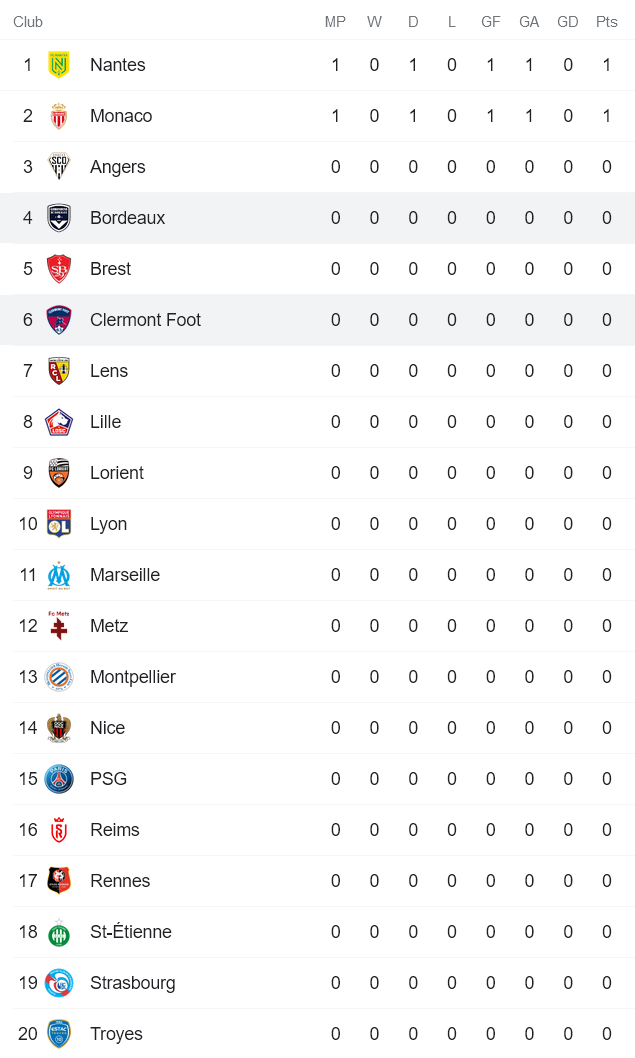Select the Montpellier team name
This screenshot has height=1058, width=635.
click(132, 676)
